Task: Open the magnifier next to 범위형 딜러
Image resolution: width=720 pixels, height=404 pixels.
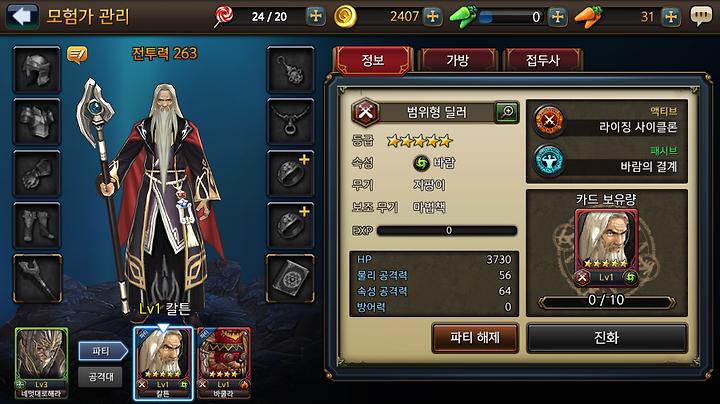Action: click(x=506, y=112)
